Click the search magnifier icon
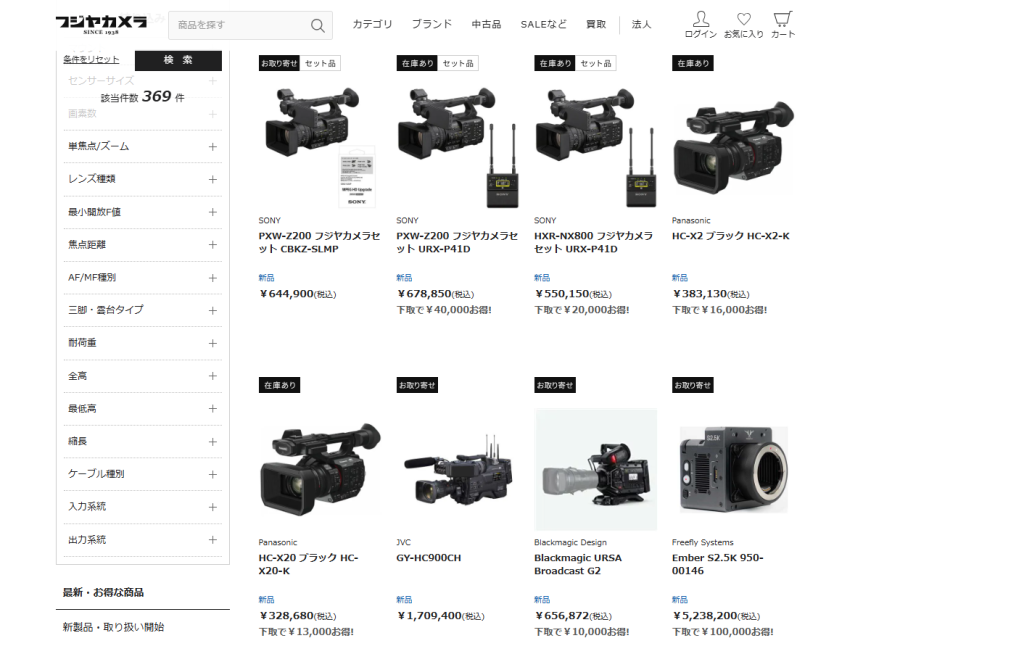This screenshot has width=1024, height=646. pos(317,25)
